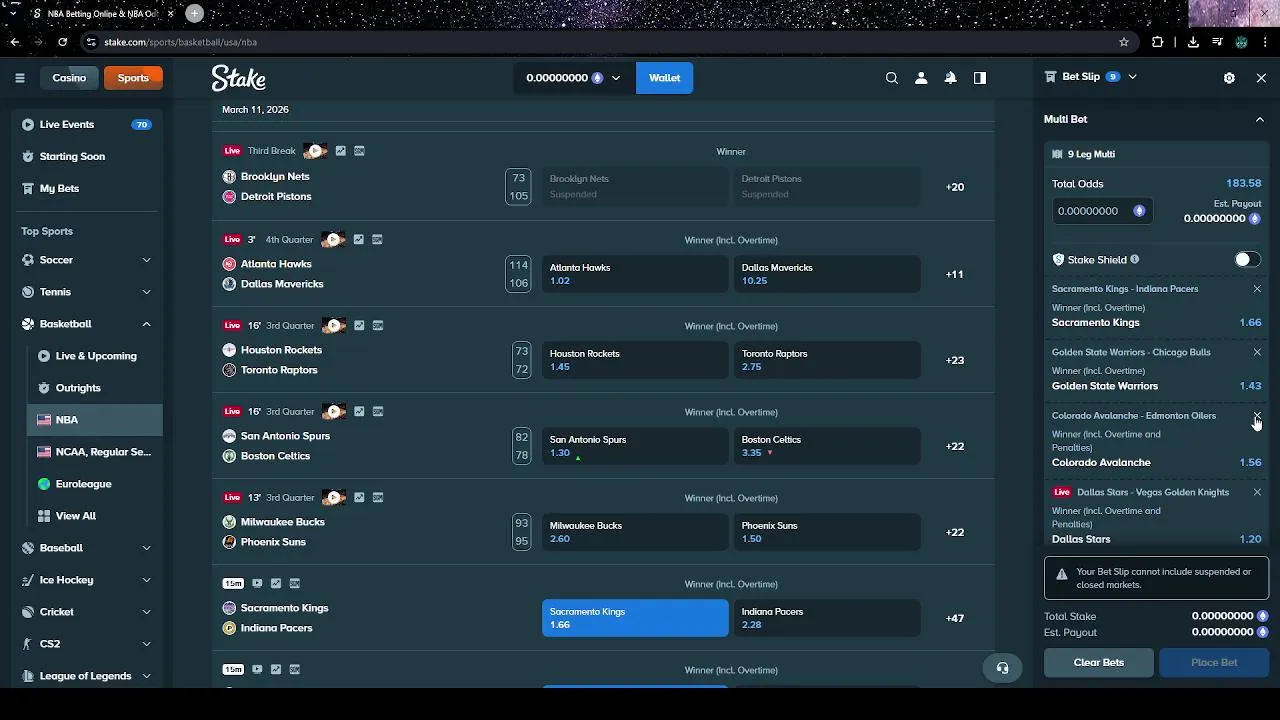Bookmark this page with the star icon
The height and width of the screenshot is (720, 1280).
(x=1124, y=42)
